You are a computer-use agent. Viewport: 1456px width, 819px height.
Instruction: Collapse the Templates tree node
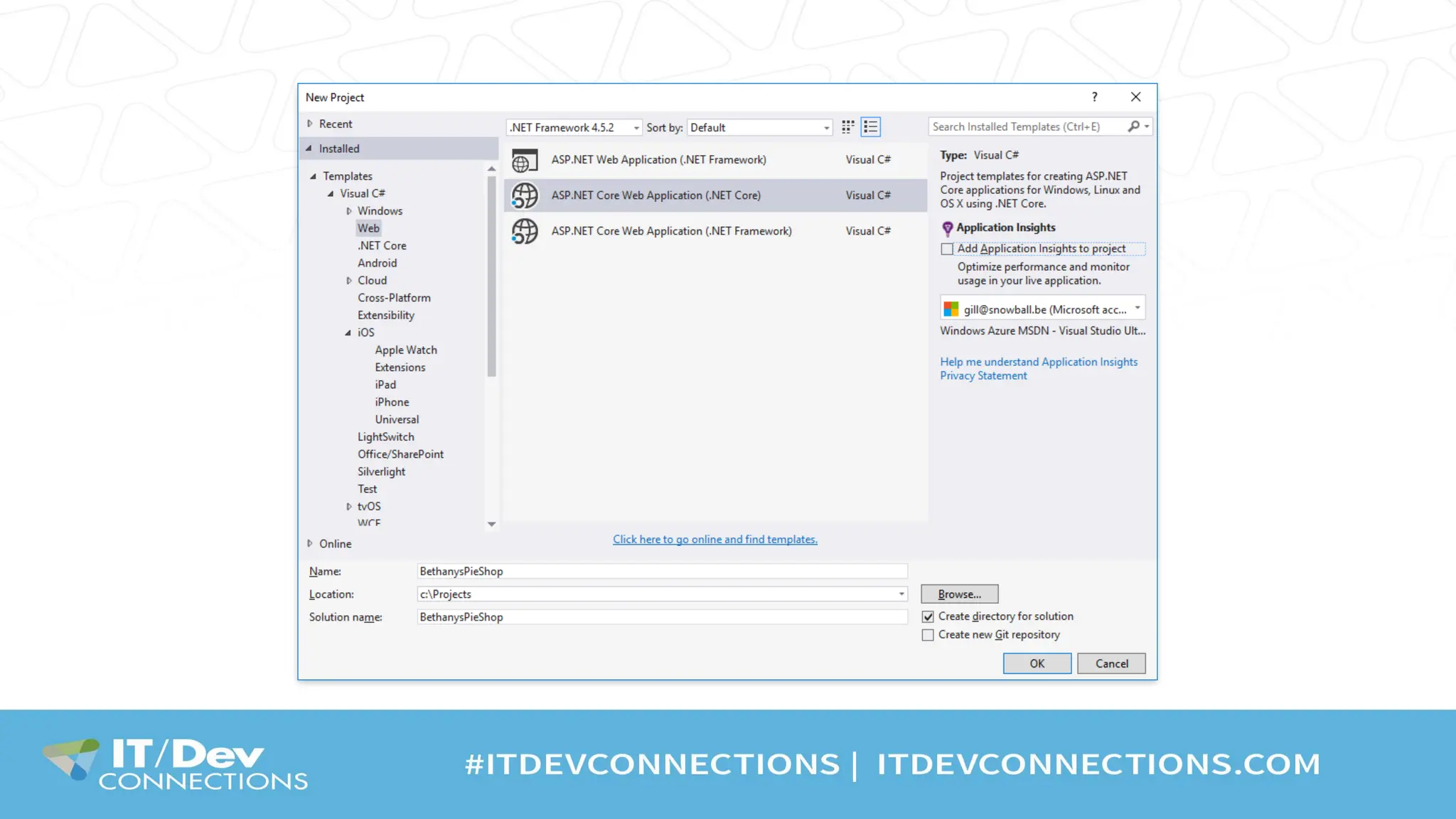pyautogui.click(x=313, y=176)
